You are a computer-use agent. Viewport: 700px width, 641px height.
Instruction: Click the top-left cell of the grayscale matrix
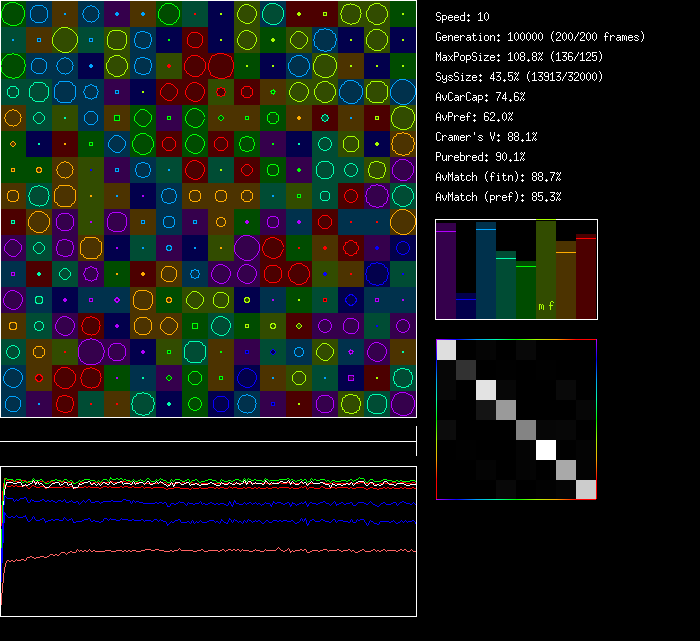(446, 350)
